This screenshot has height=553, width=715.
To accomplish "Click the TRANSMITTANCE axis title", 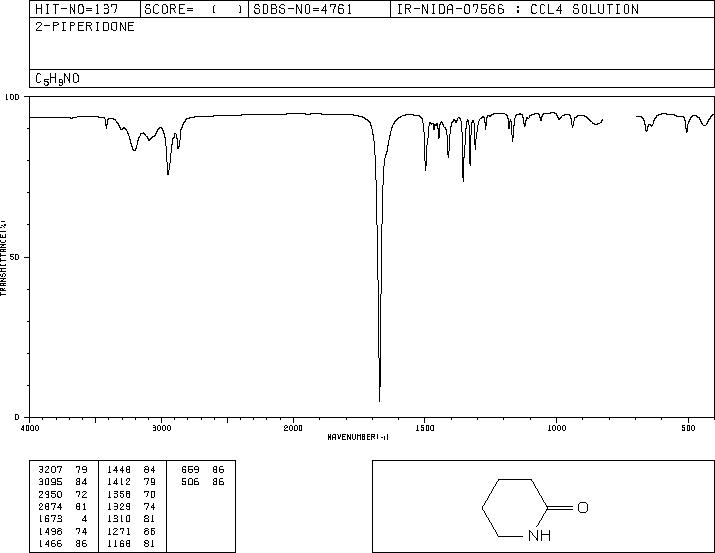I will click(3, 257).
